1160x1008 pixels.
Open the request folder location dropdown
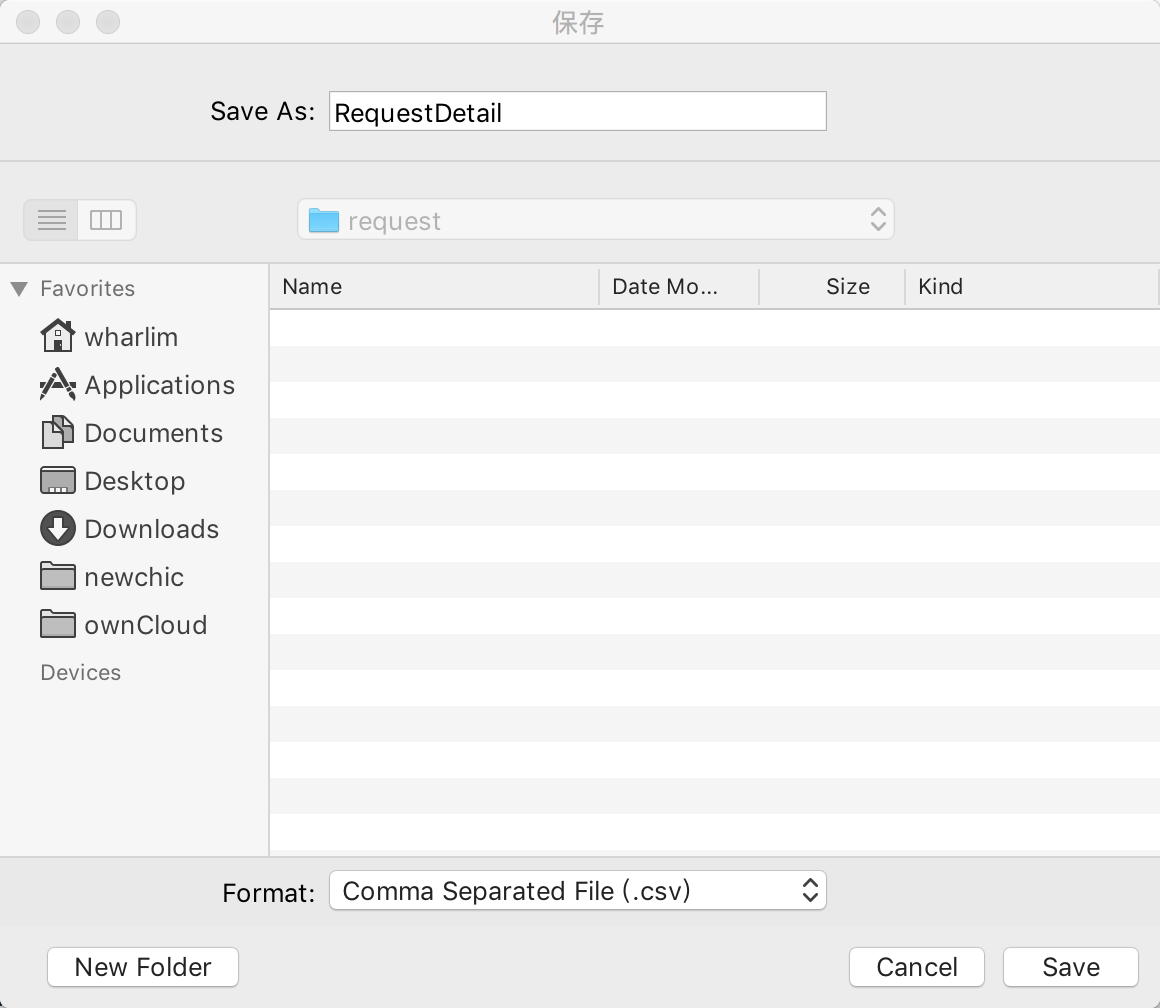(x=596, y=220)
